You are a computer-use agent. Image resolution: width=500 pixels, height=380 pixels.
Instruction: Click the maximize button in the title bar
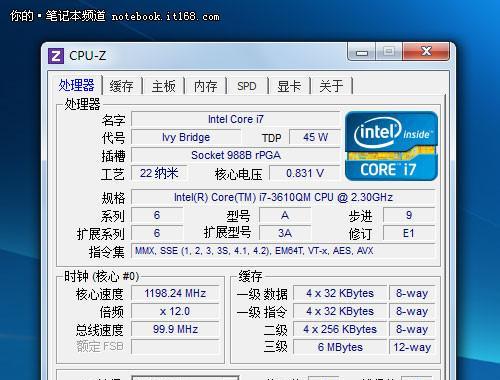point(389,52)
